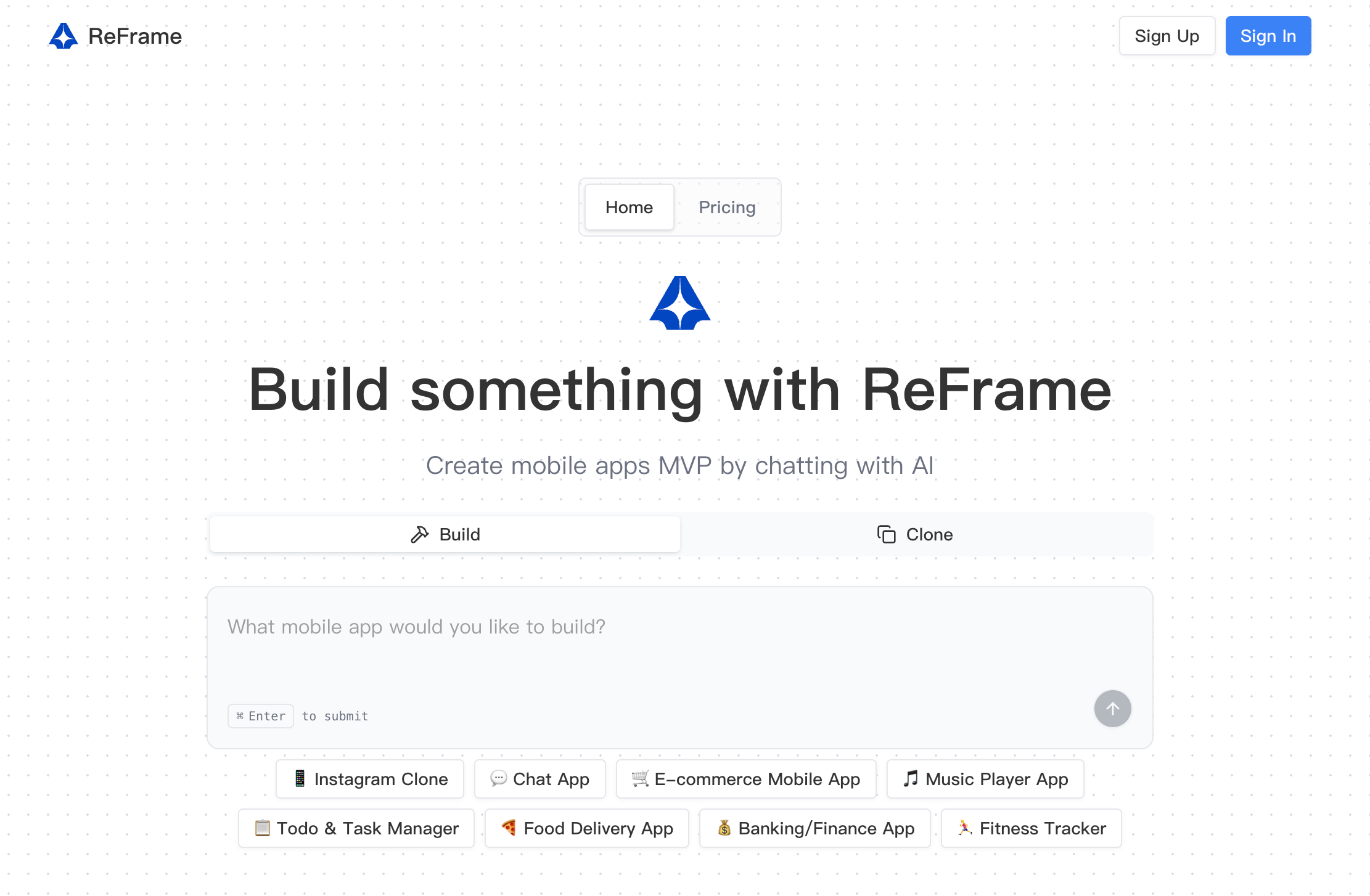Click the shopping cart icon
1370x896 pixels.
[x=640, y=778]
